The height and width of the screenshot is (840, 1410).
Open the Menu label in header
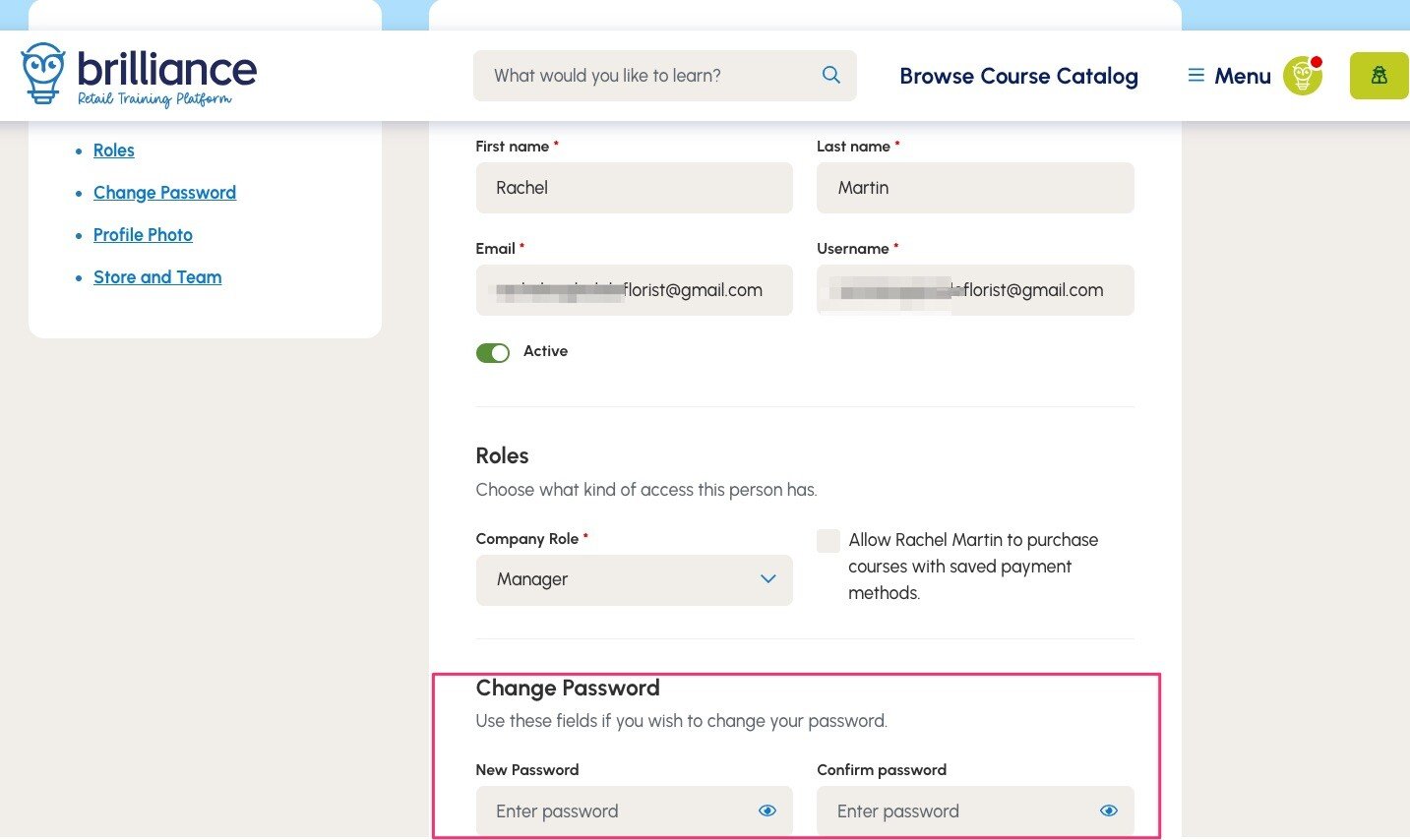pos(1243,76)
